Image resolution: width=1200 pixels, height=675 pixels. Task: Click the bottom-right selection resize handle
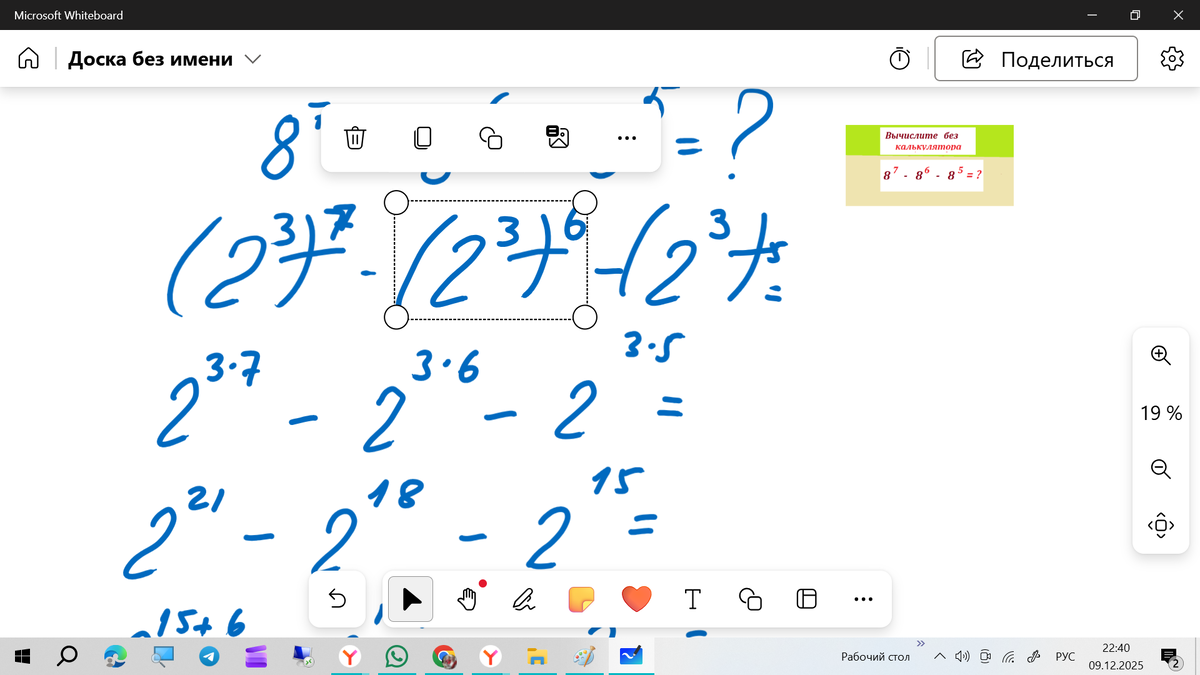pos(586,317)
